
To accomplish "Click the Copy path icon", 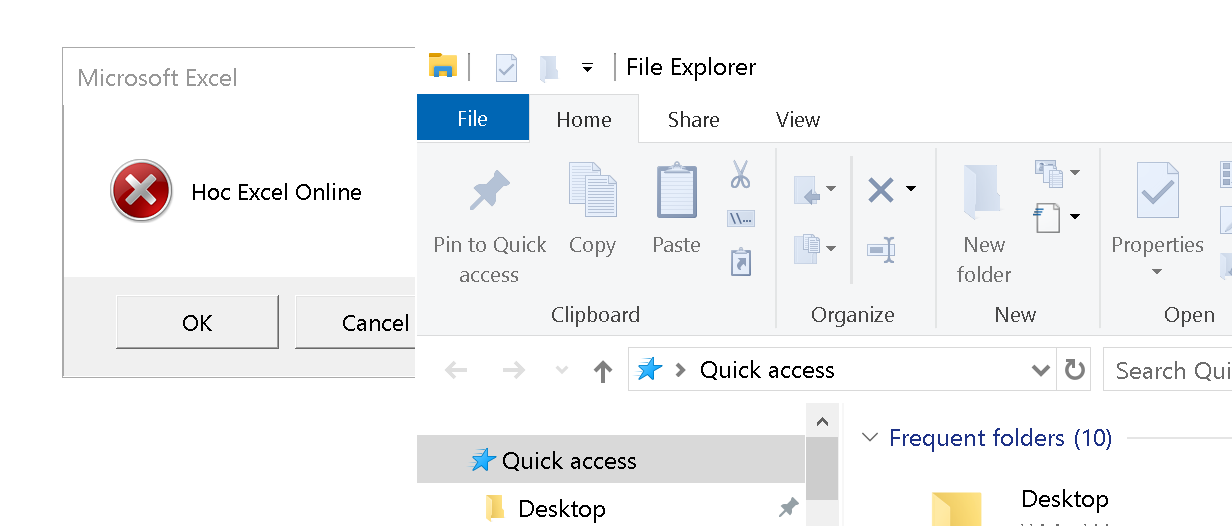I will point(740,218).
